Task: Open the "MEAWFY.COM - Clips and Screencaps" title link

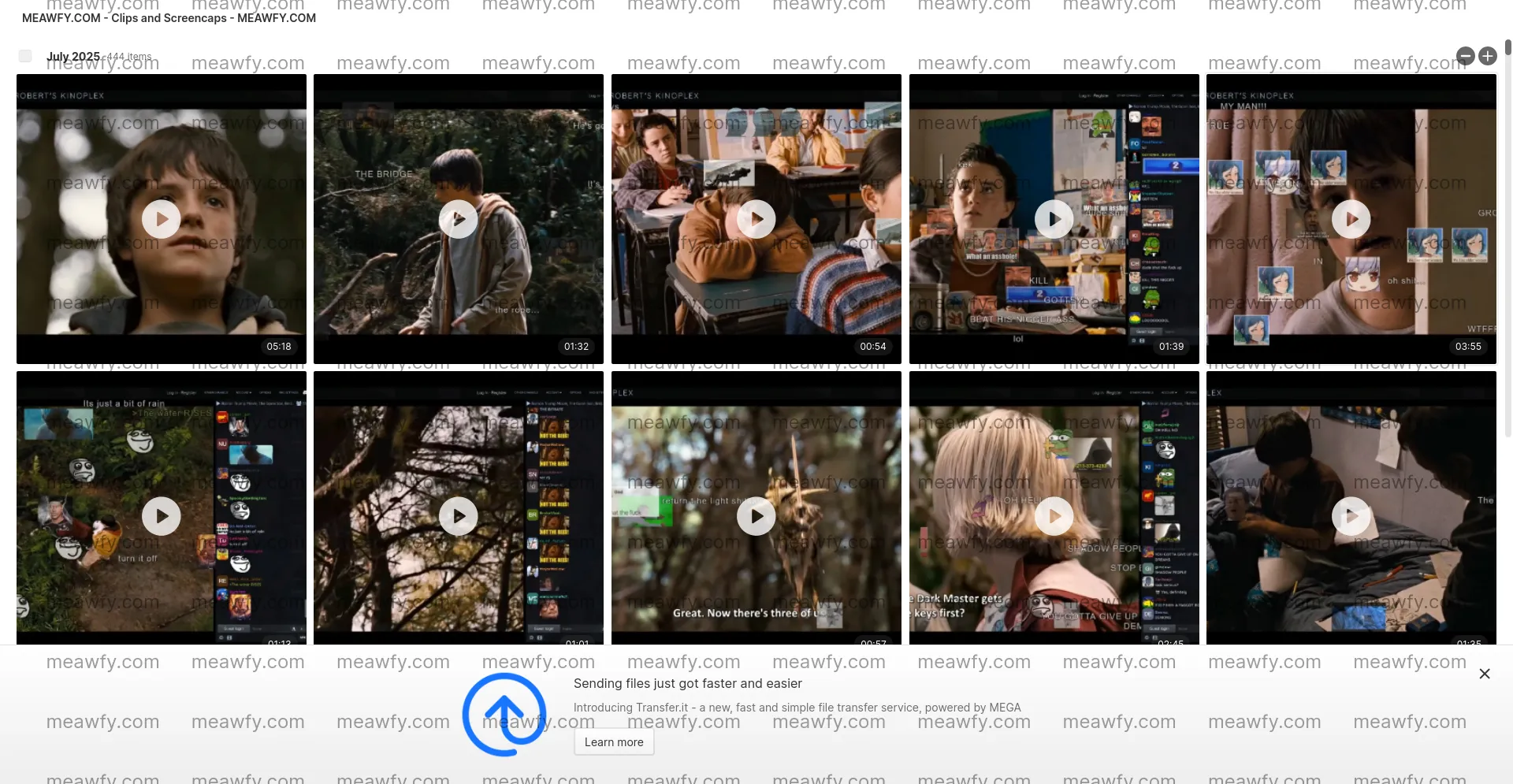Action: [x=168, y=17]
